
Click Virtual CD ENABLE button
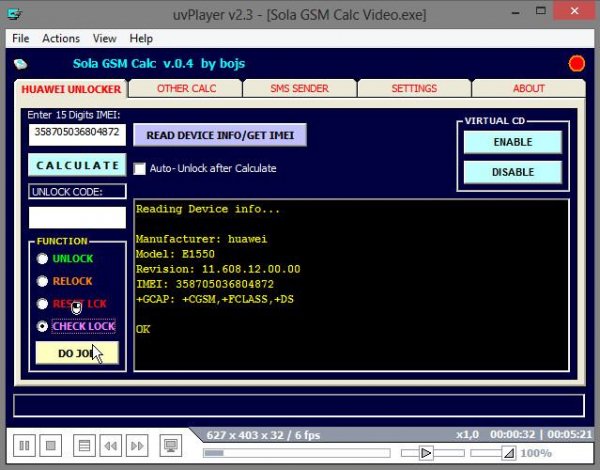pyautogui.click(x=513, y=142)
